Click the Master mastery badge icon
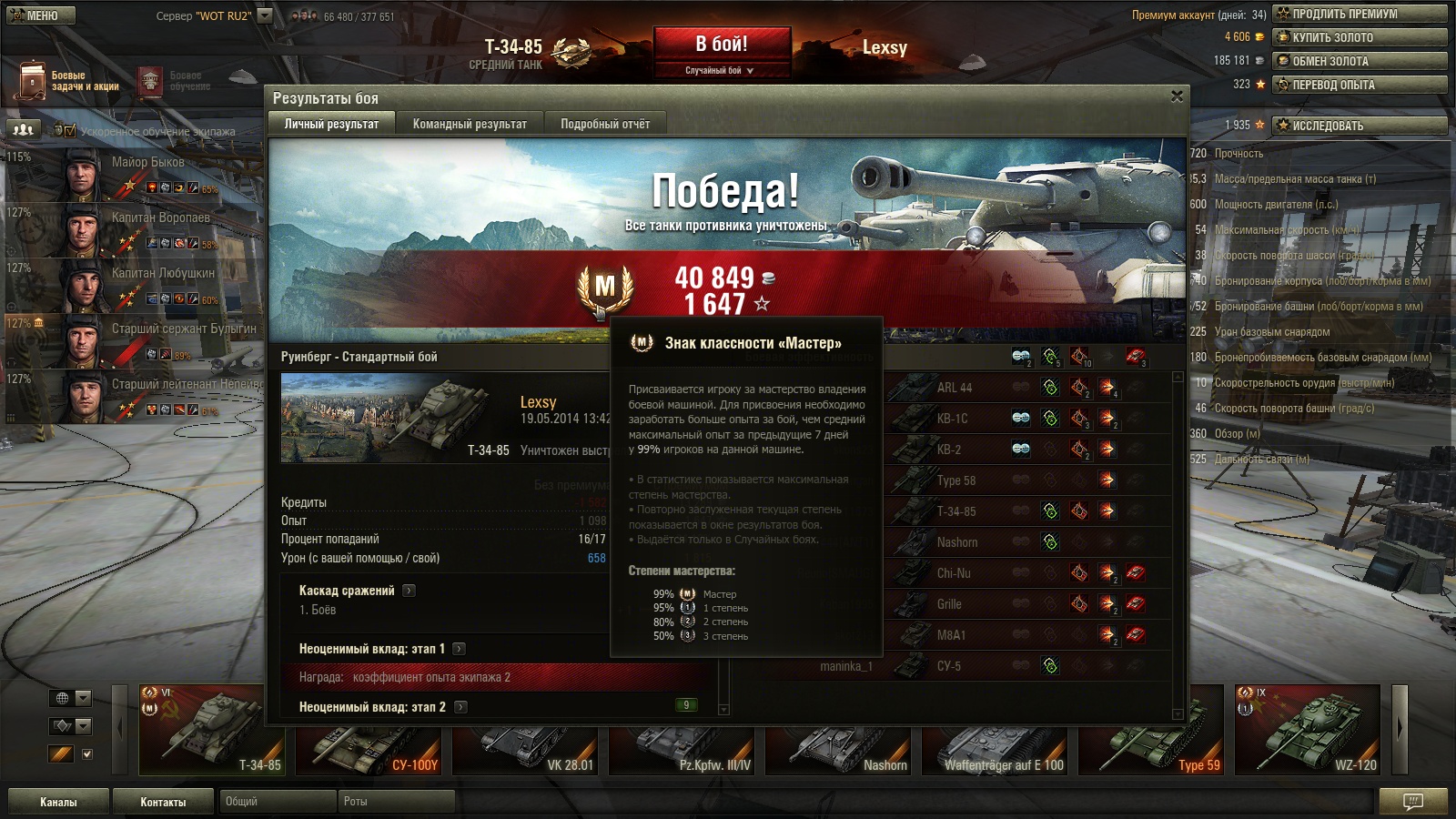The height and width of the screenshot is (819, 1456). [604, 287]
